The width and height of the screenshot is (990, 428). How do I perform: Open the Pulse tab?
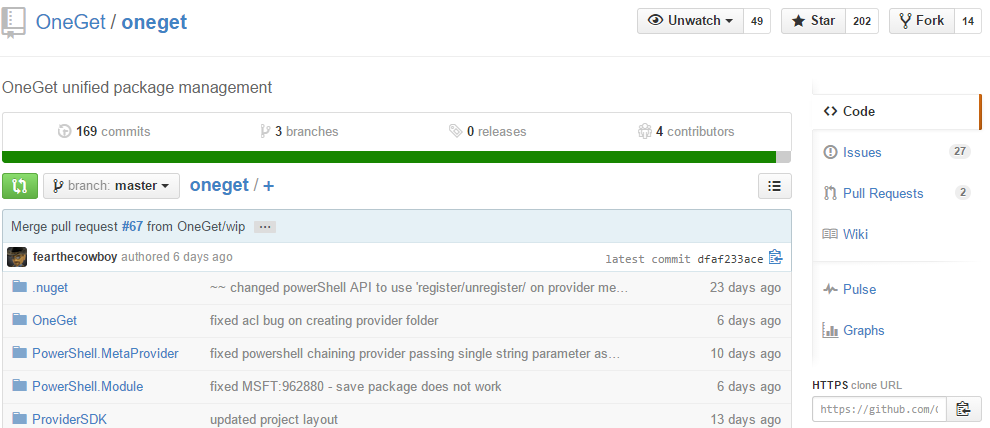897,289
